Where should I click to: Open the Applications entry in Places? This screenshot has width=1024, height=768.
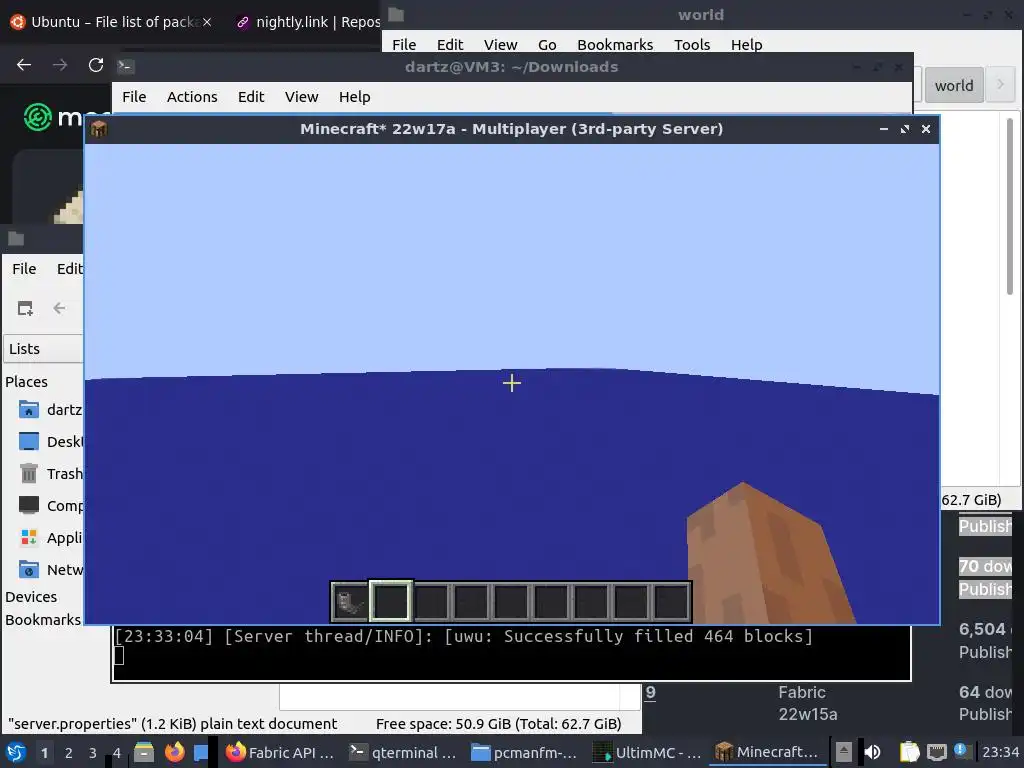point(51,537)
